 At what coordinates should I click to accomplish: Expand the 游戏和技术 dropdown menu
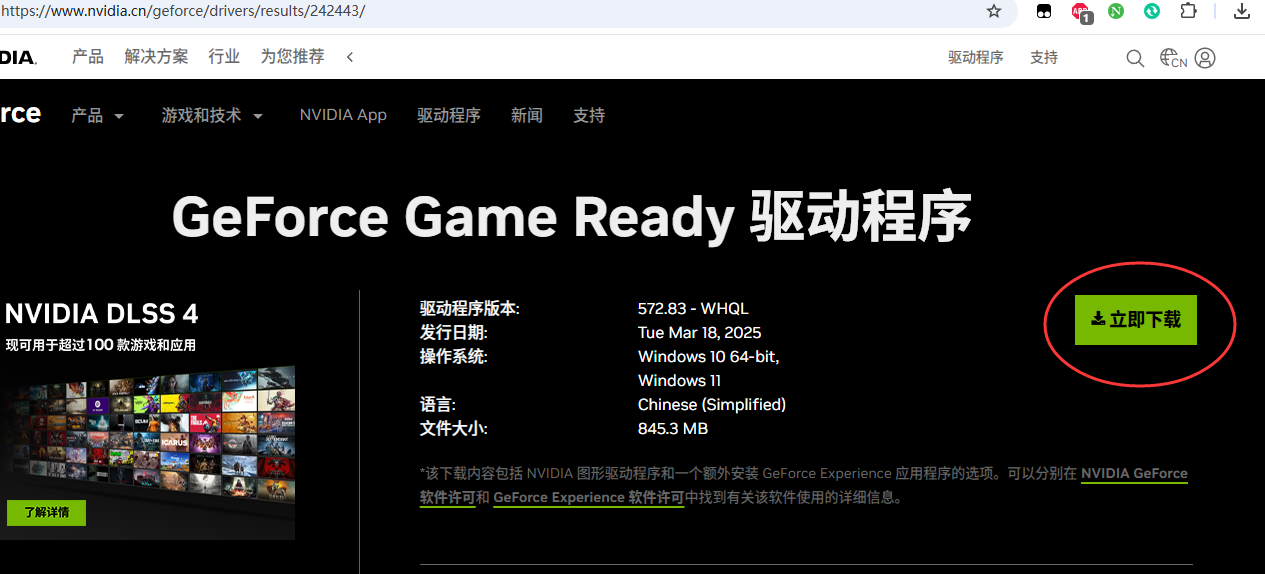pyautogui.click(x=212, y=116)
